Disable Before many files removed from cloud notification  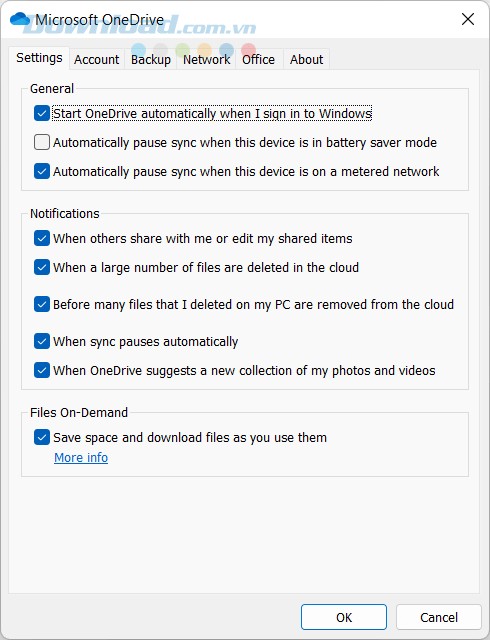coord(42,304)
